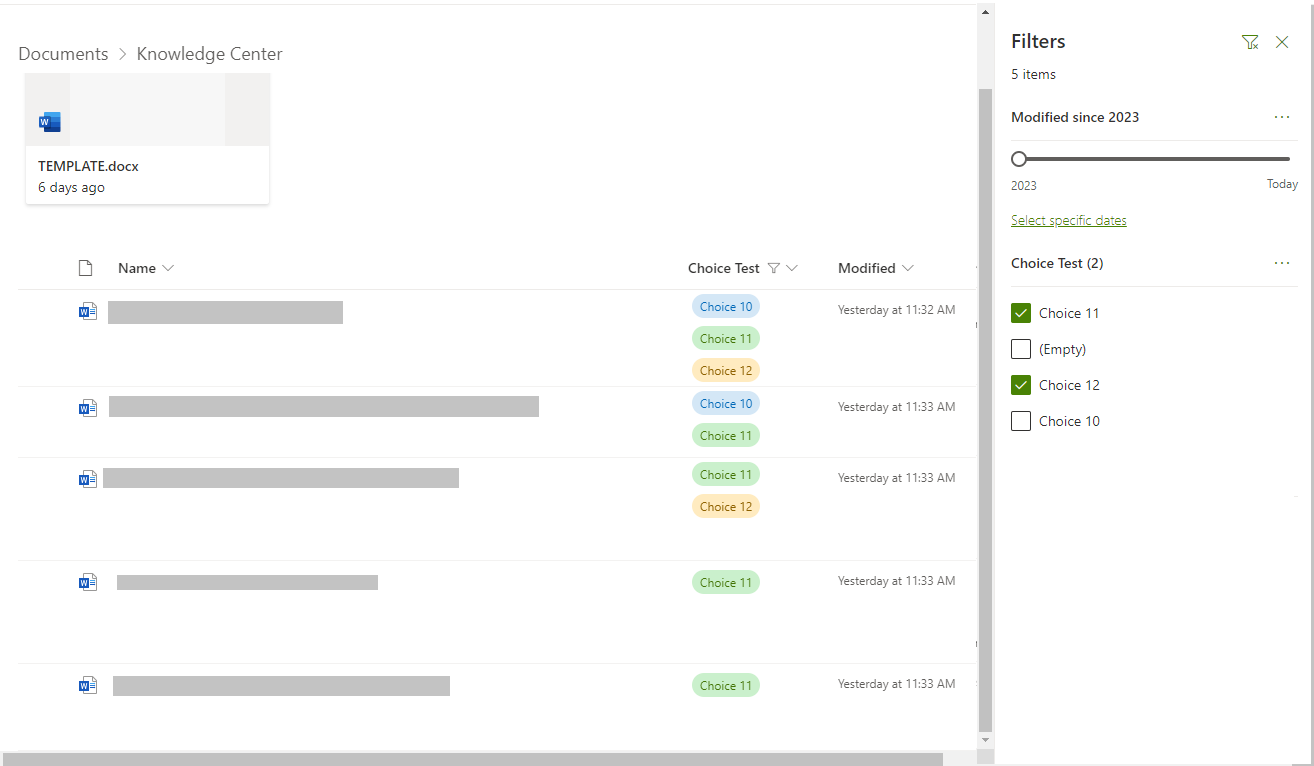This screenshot has width=1314, height=766.
Task: Click the filter icon in Choice Test column header
Action: pyautogui.click(x=773, y=268)
